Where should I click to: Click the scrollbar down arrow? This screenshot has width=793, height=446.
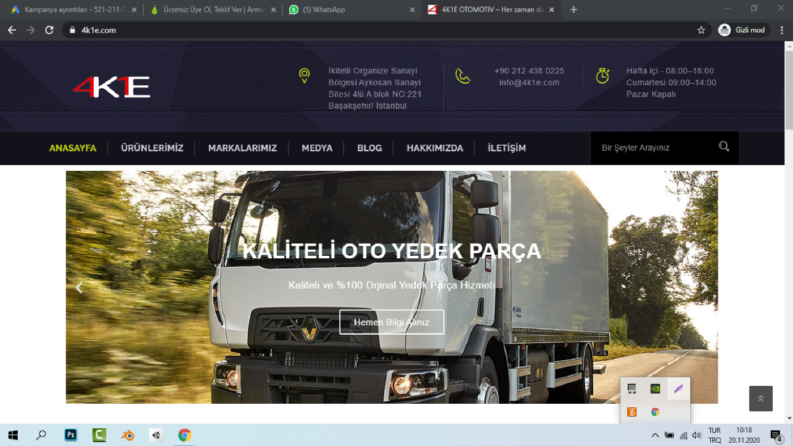[x=788, y=418]
